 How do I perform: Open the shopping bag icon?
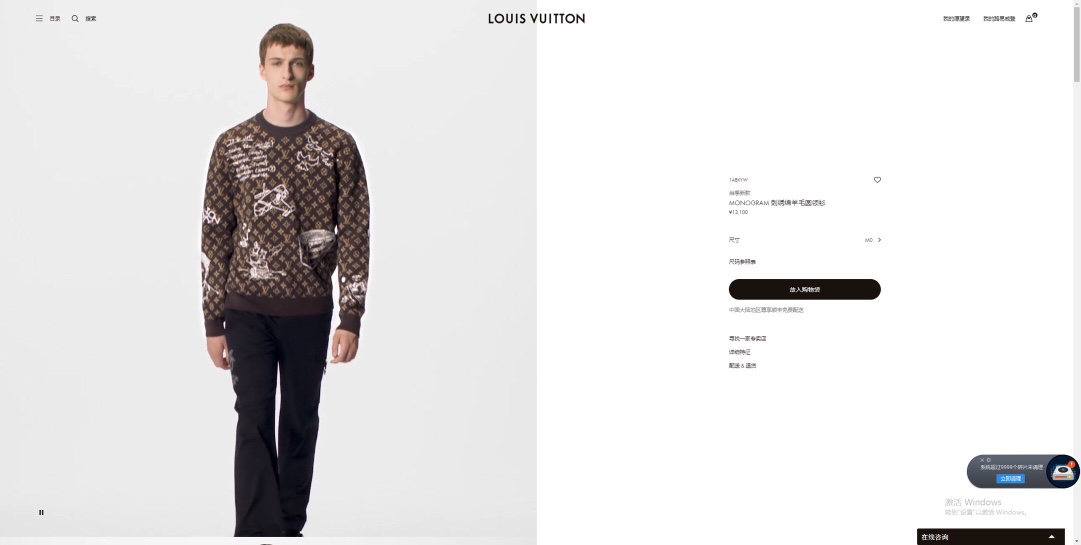click(1029, 19)
